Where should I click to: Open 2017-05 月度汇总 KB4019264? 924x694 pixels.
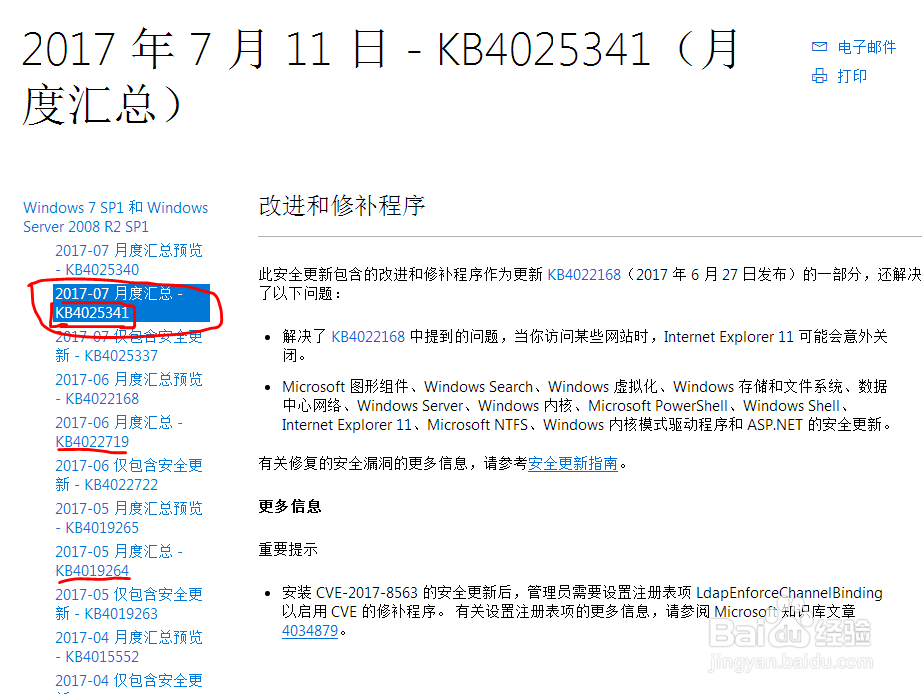click(x=119, y=561)
